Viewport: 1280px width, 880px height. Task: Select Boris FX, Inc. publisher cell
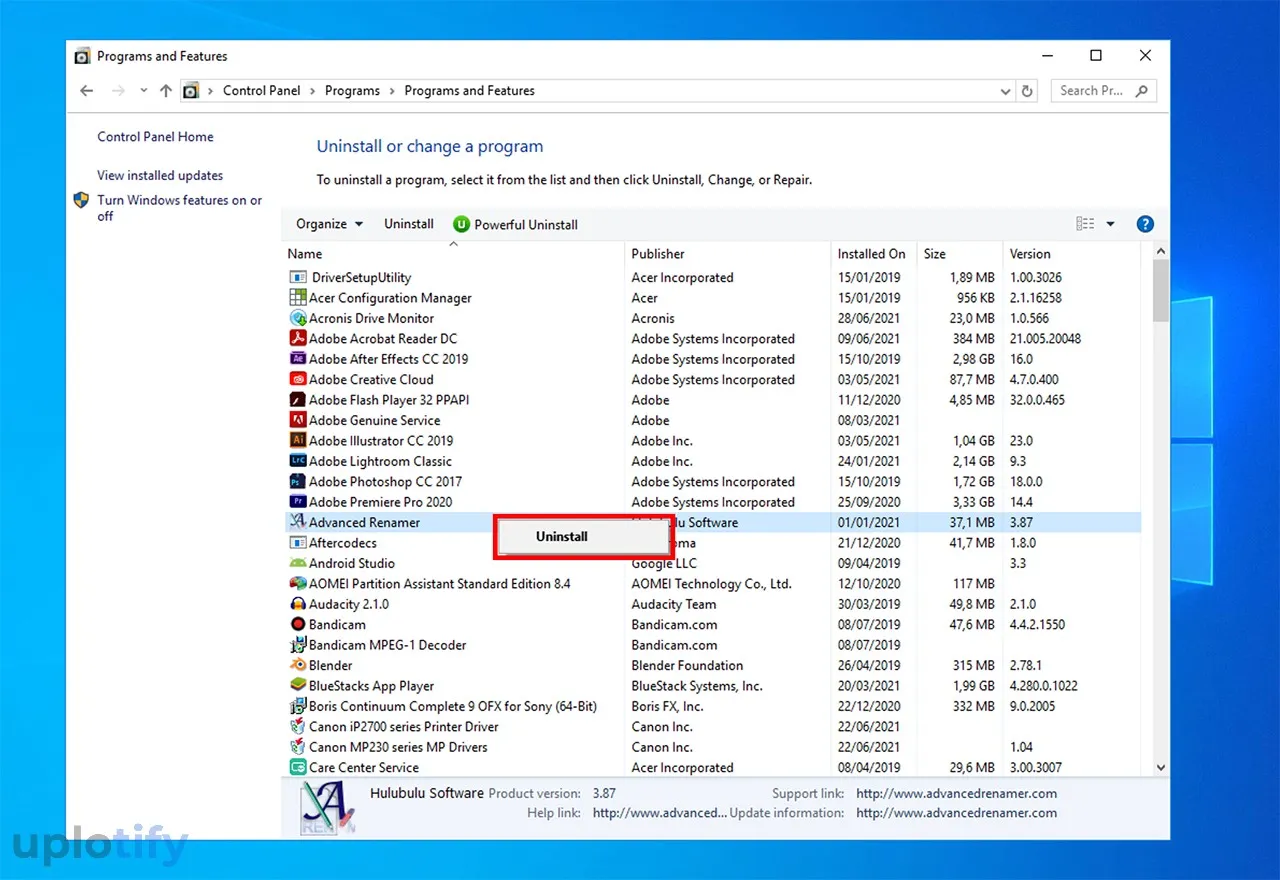667,706
